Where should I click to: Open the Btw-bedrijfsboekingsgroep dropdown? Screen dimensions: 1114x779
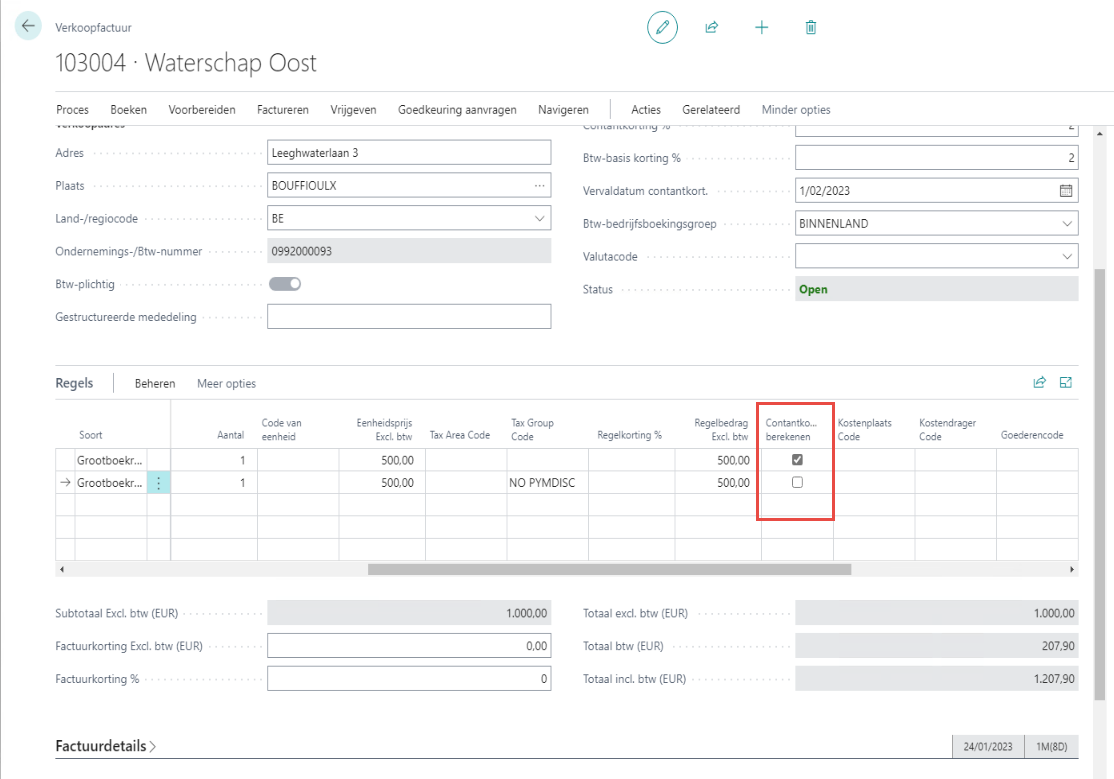click(x=1066, y=224)
